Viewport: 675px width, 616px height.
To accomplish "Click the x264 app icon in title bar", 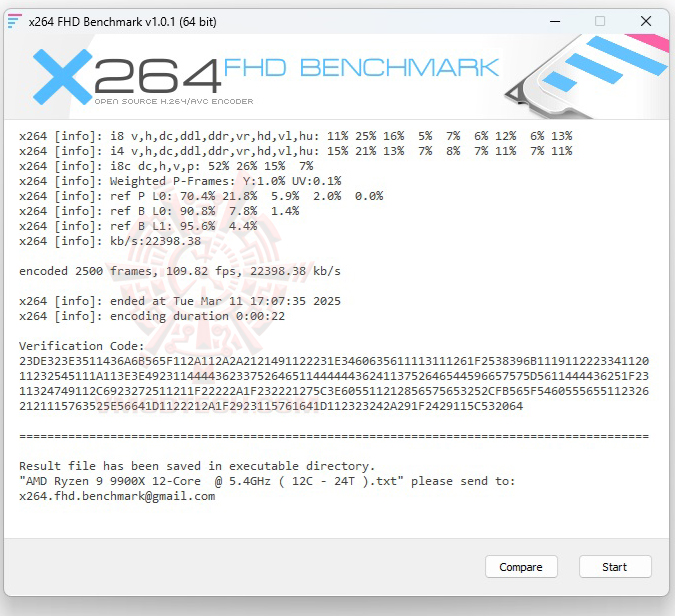I will pos(14,21).
